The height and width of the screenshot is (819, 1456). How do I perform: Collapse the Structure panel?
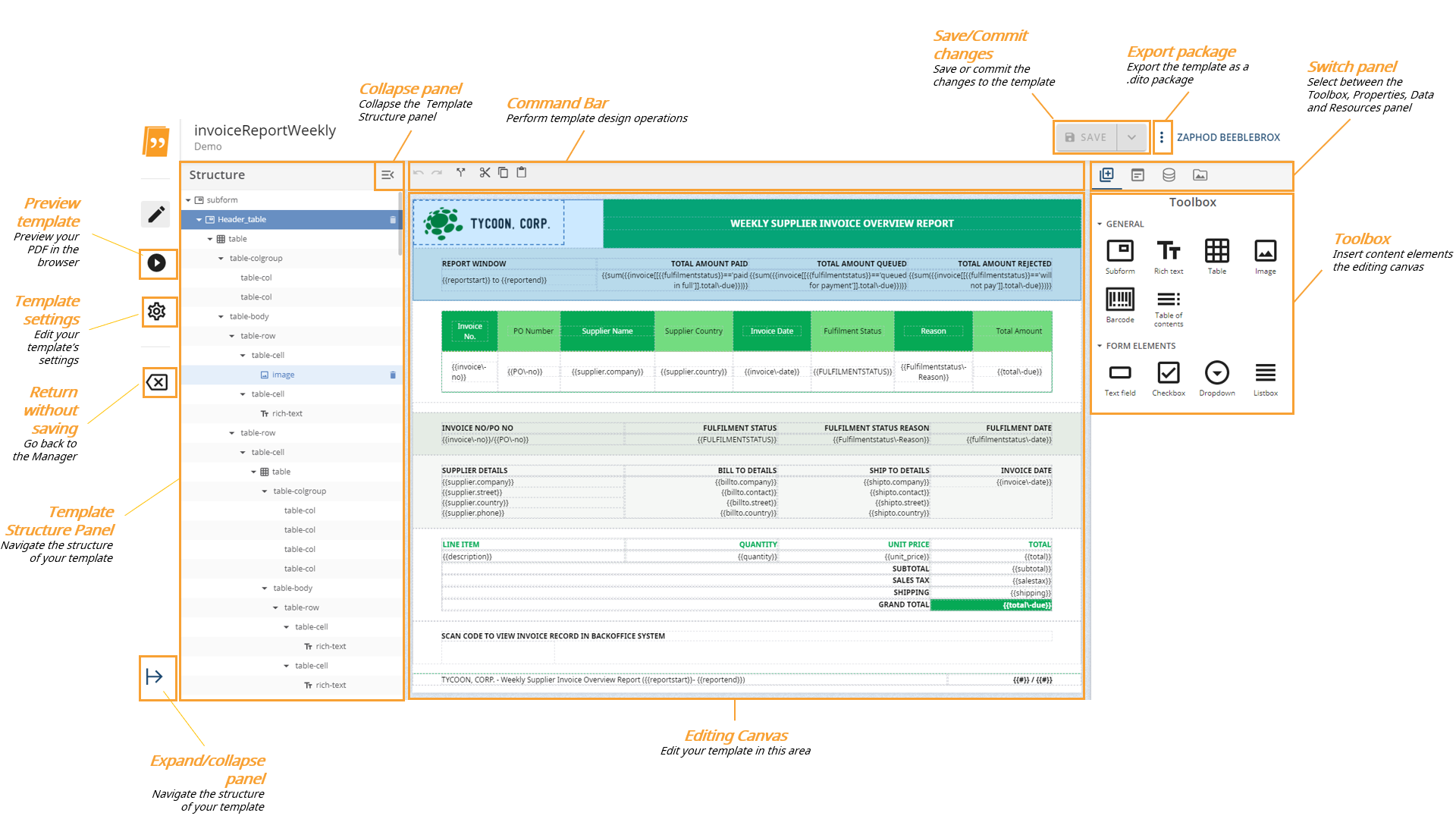click(388, 175)
